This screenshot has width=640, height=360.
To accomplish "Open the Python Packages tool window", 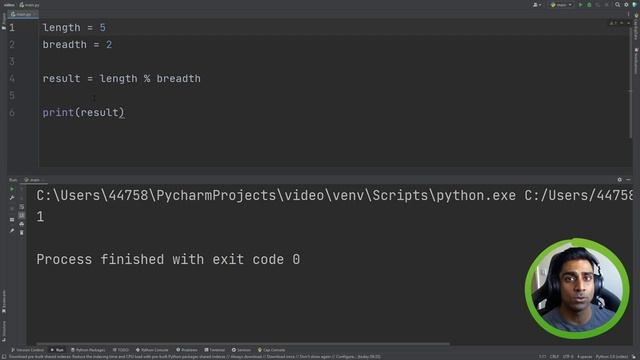I will [x=88, y=350].
